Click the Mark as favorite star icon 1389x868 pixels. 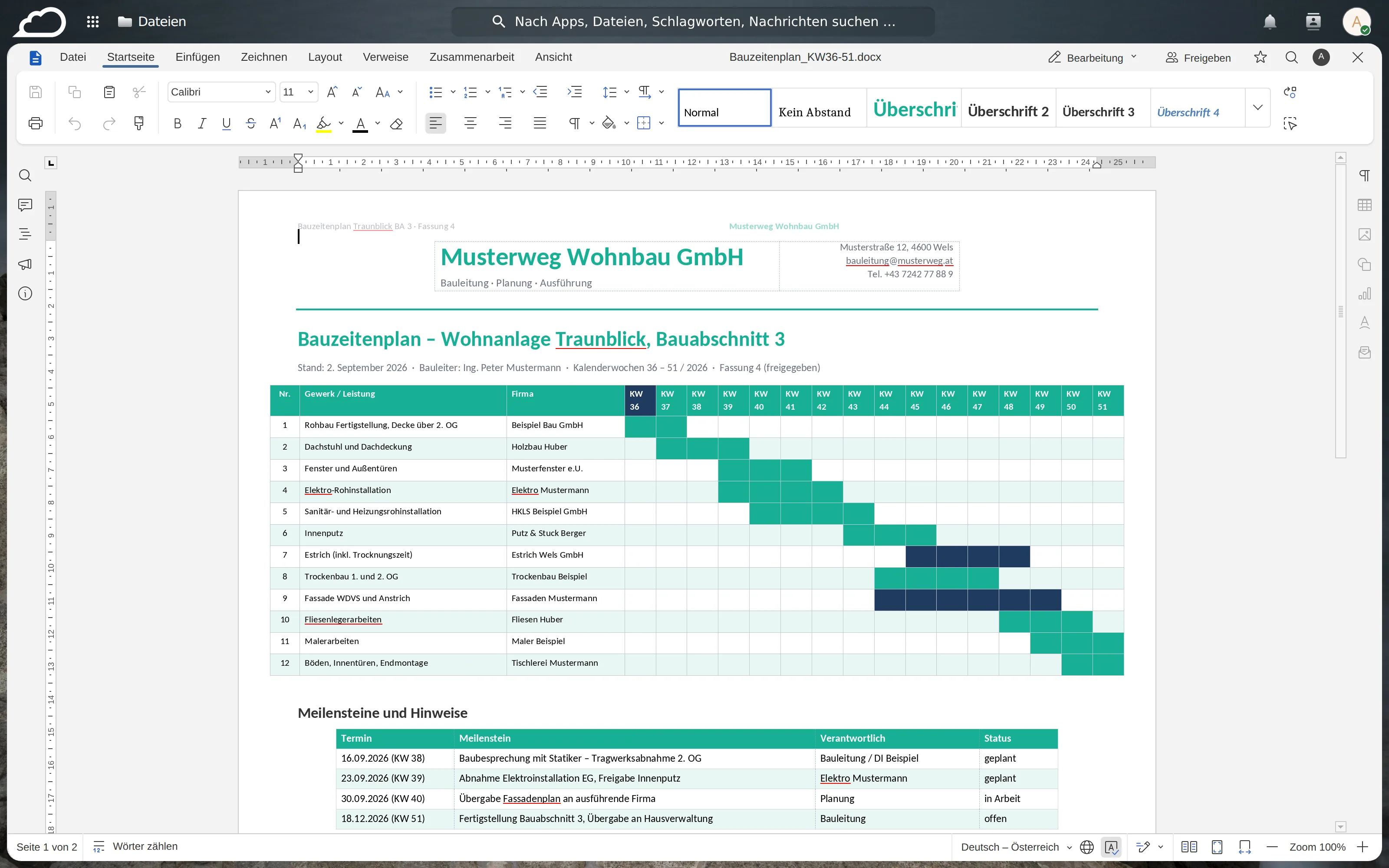(1261, 57)
